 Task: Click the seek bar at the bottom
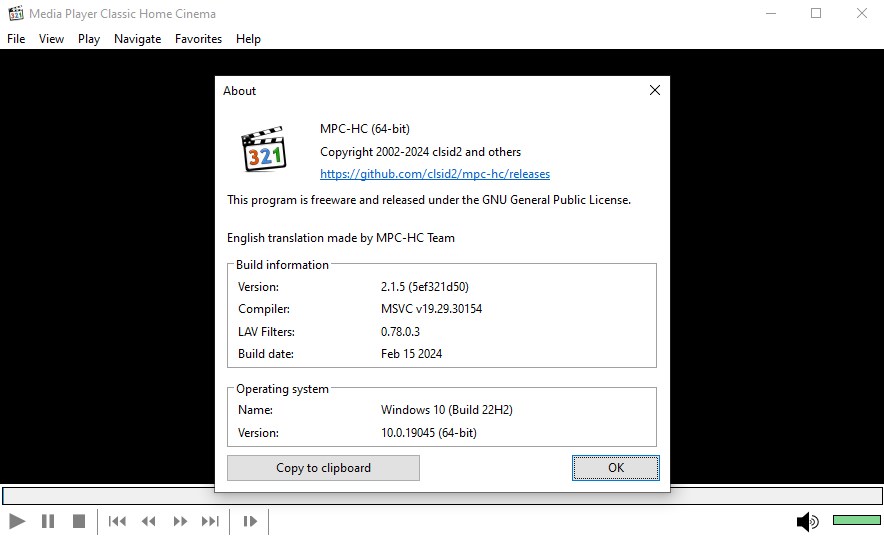click(442, 495)
